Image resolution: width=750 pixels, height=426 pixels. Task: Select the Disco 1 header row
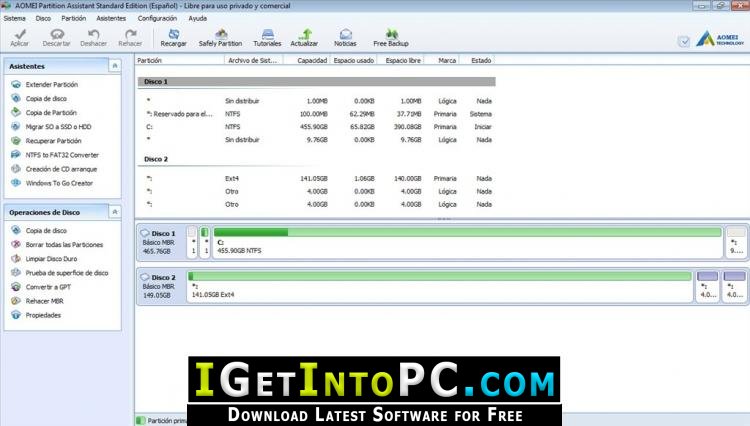(316, 82)
